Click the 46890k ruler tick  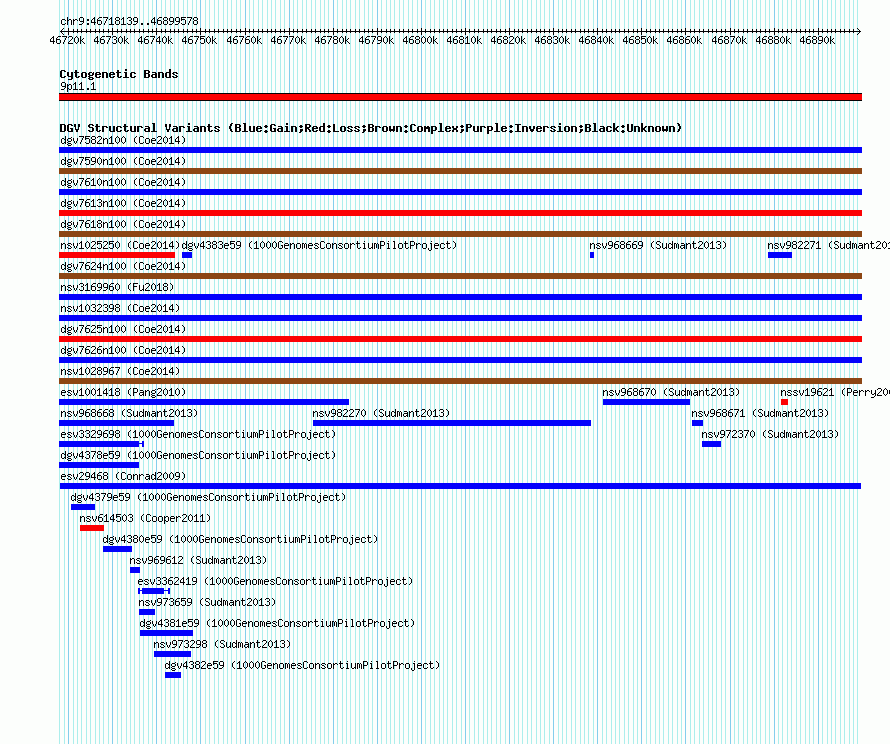817,40
